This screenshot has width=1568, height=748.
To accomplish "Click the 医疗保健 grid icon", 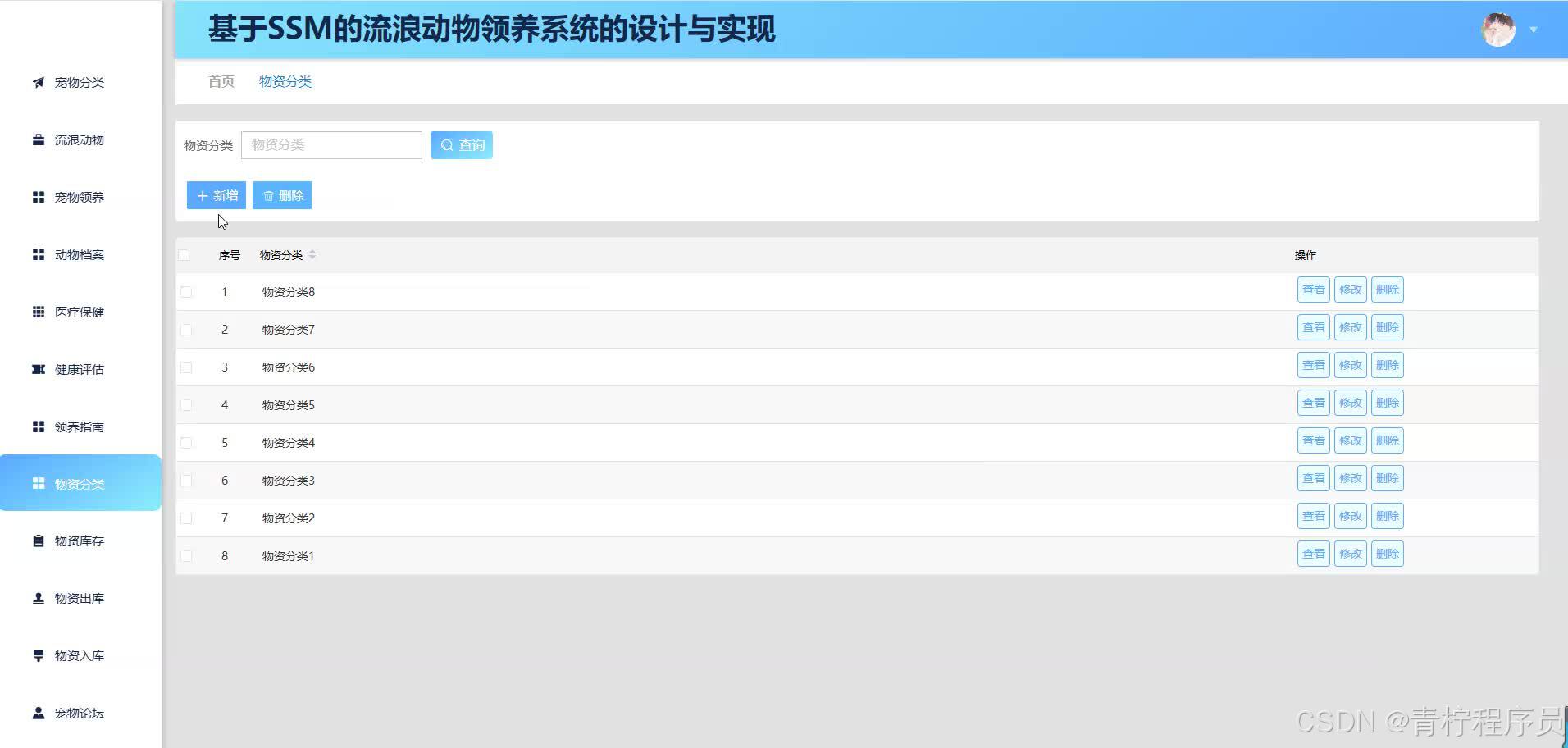I will (39, 312).
